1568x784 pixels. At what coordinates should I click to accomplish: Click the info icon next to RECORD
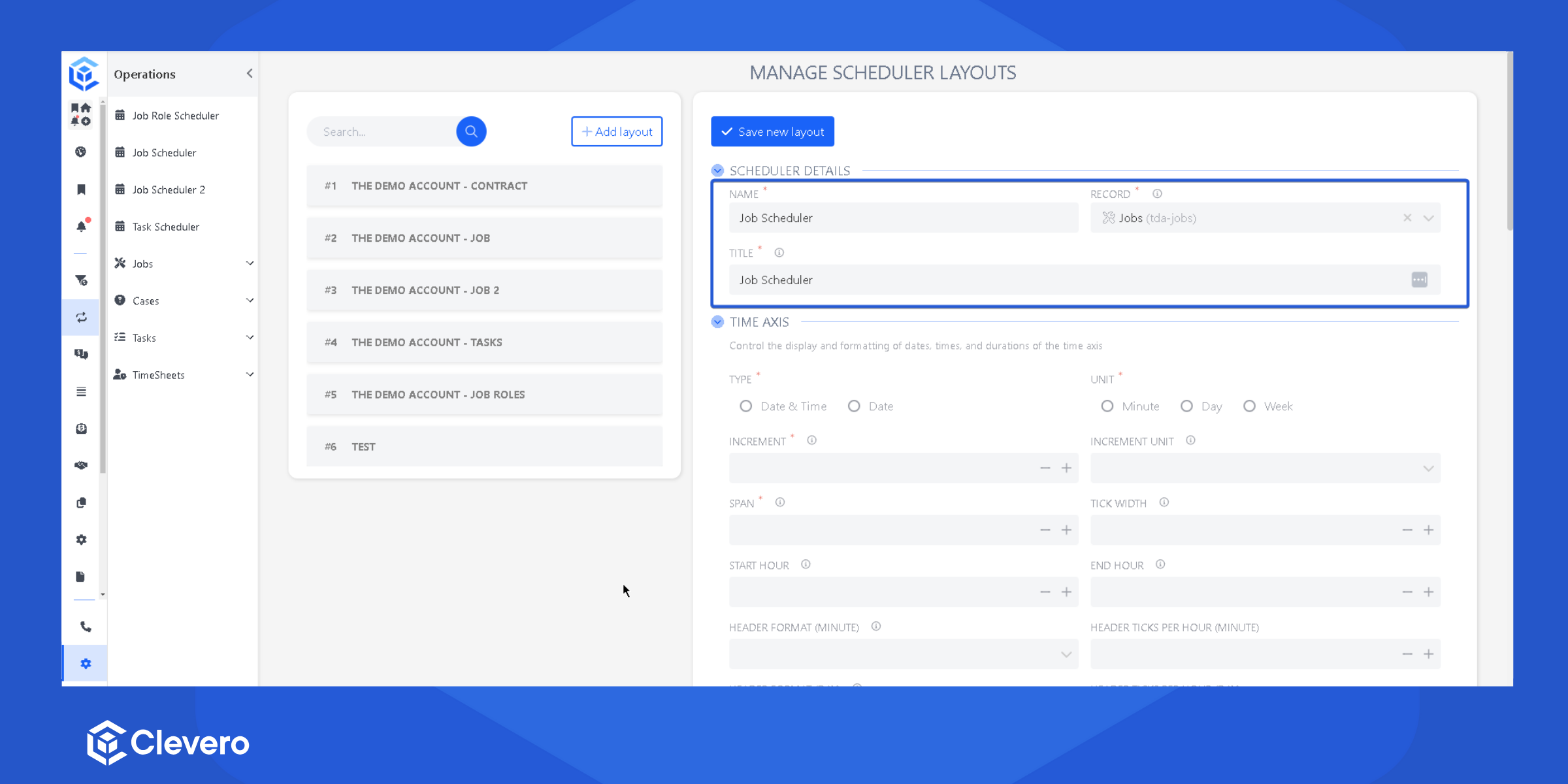coord(1157,193)
